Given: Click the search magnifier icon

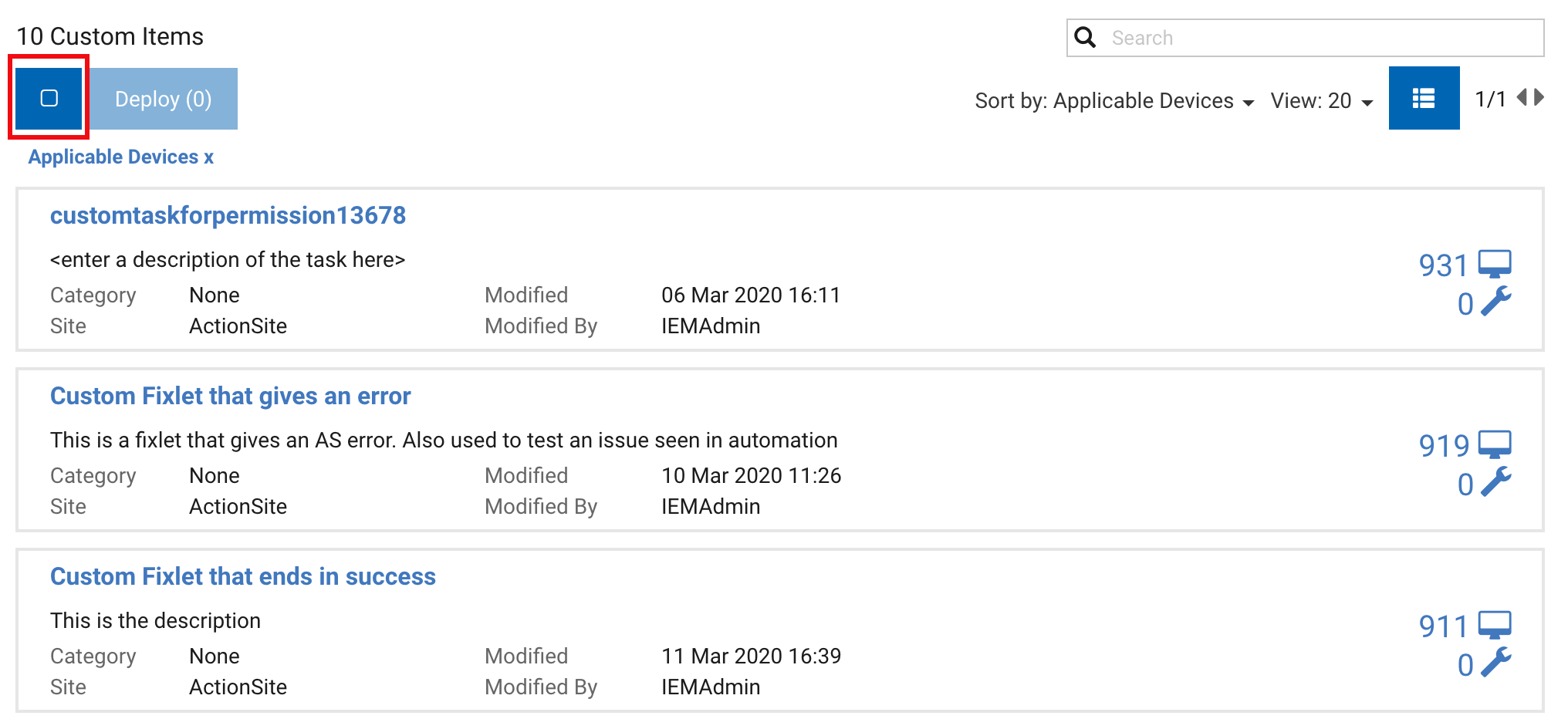Looking at the screenshot, I should click(1085, 38).
